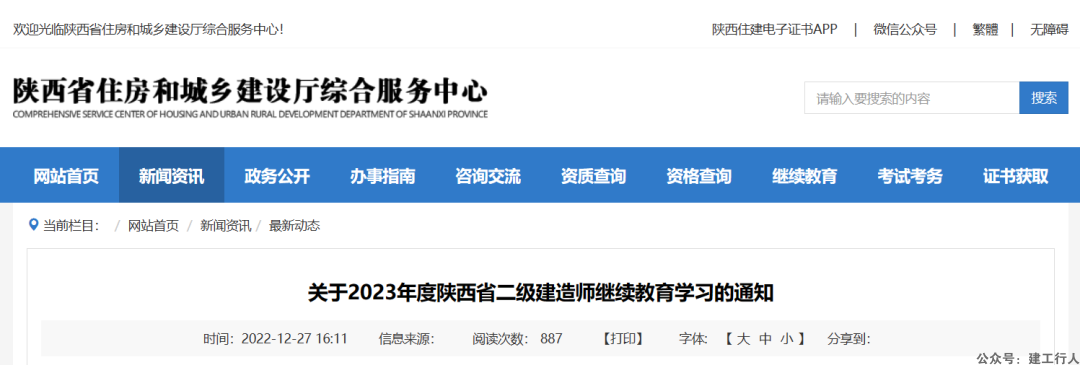The width and height of the screenshot is (1080, 365).
Task: Set font size to 小
Action: click(787, 338)
